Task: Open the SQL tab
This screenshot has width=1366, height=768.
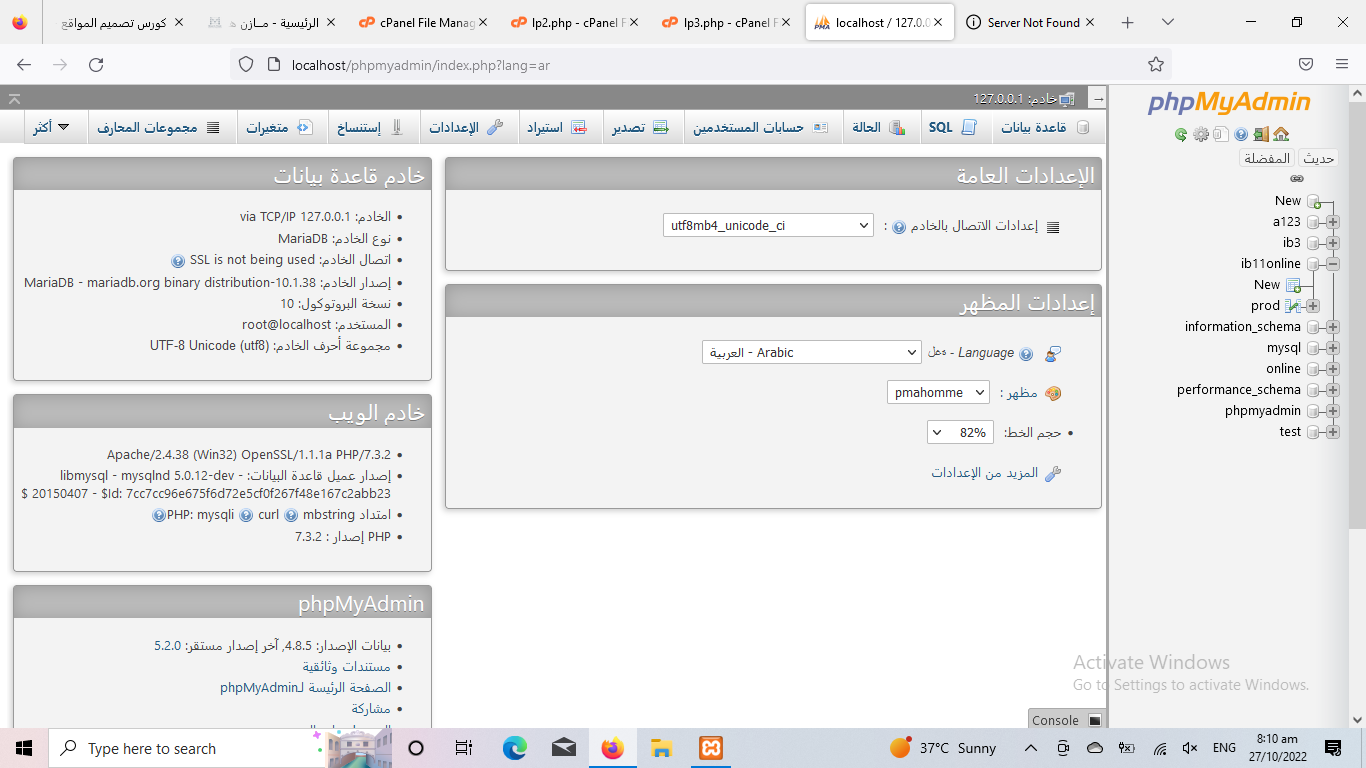Action: pos(951,127)
